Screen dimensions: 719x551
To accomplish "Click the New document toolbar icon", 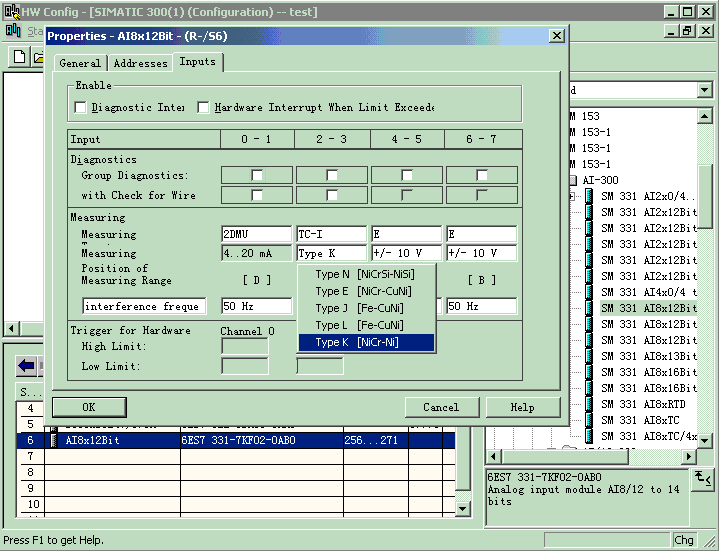I will [18, 57].
